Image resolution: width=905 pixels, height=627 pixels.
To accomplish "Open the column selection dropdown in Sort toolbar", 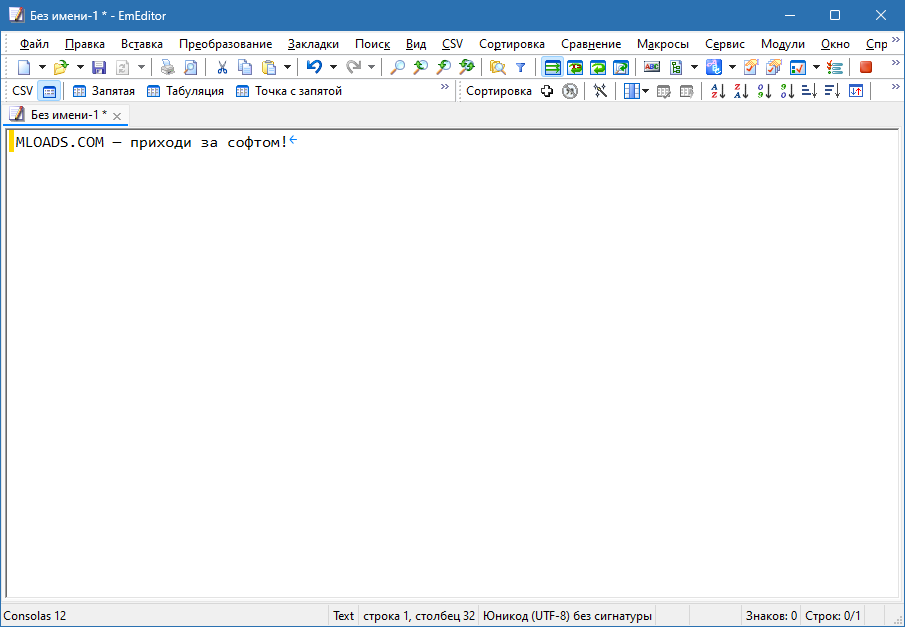I will tap(645, 91).
